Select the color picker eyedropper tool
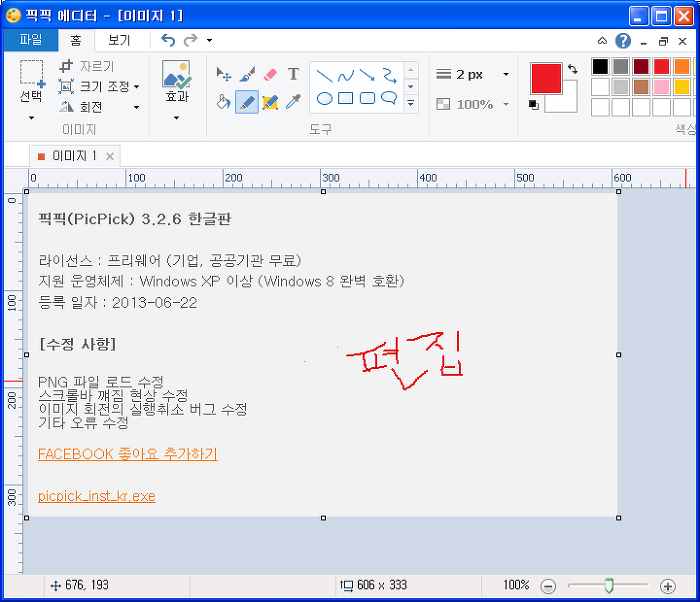This screenshot has height=602, width=700. point(293,102)
